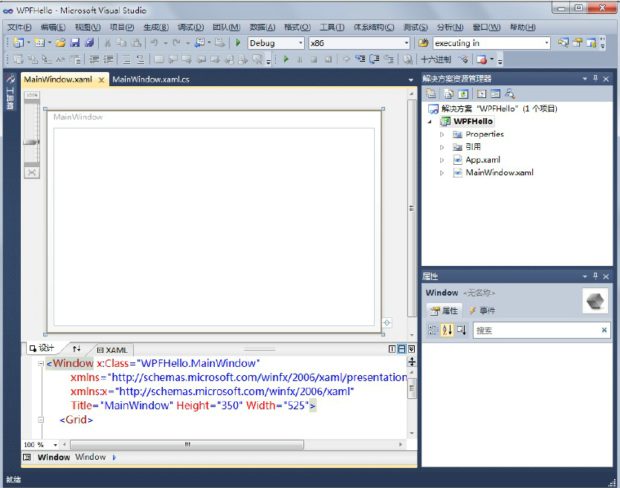Click Show All Files icon in Solution Explorer

449,94
